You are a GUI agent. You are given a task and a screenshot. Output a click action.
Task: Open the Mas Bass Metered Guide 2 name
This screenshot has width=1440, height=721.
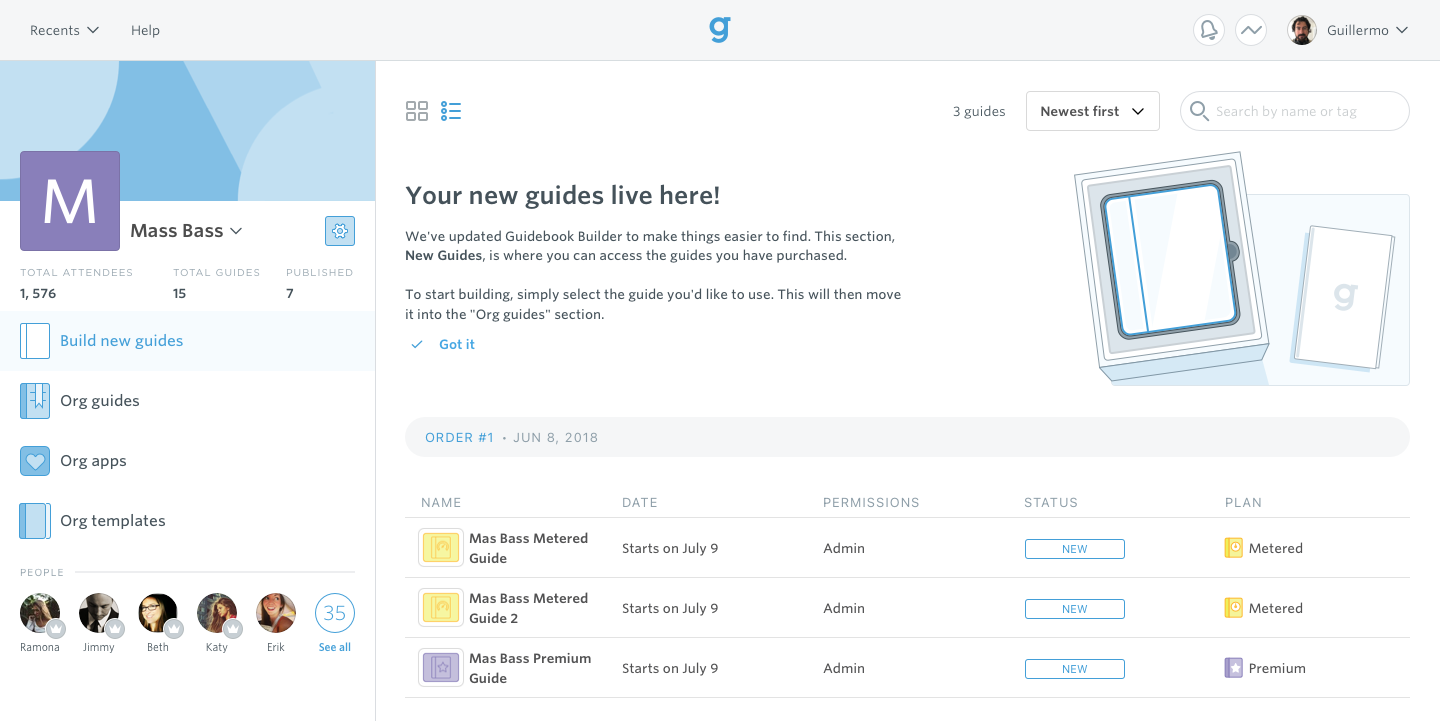point(529,608)
